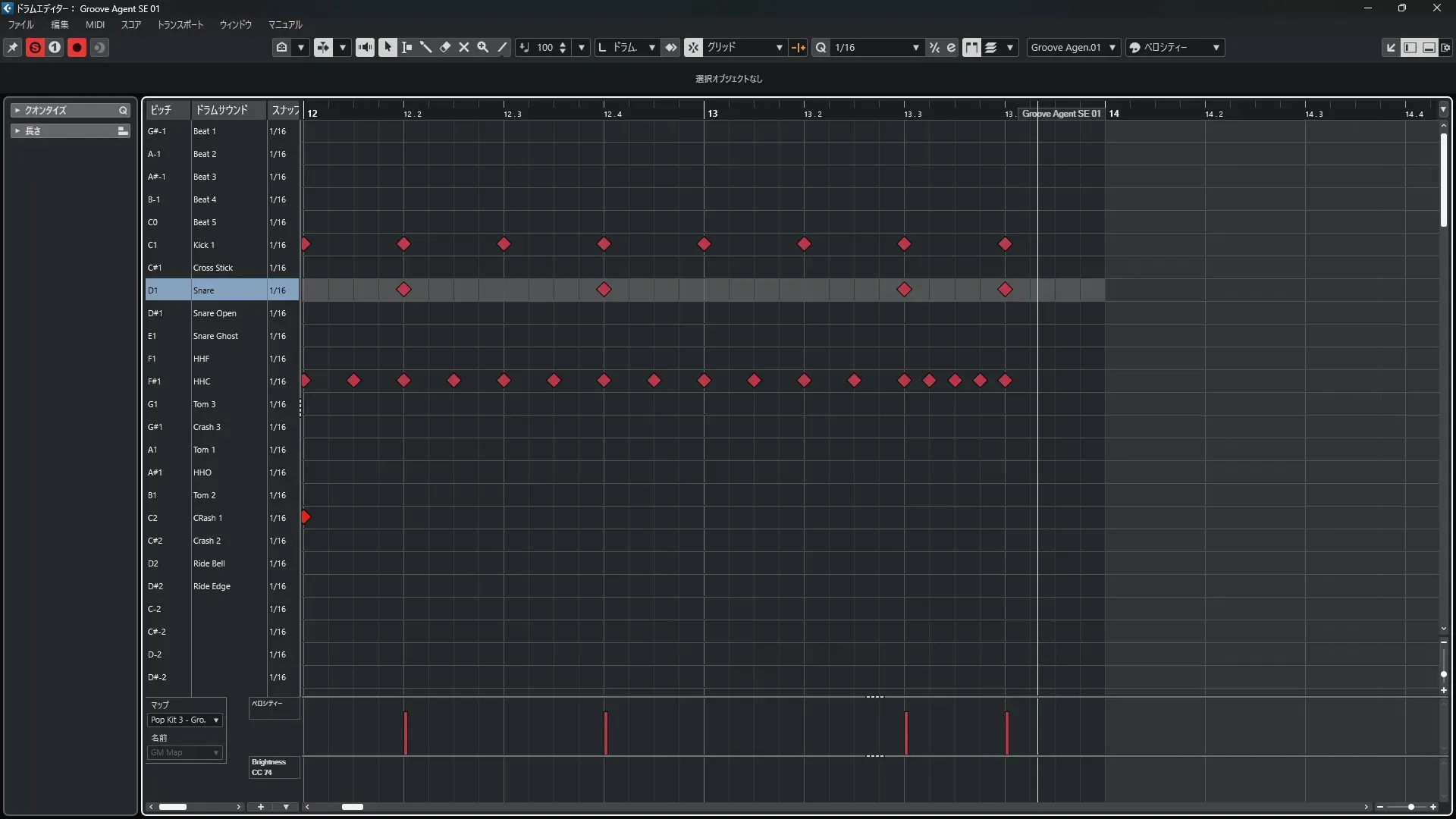Select the Drumstick tool
This screenshot has height=819, width=1456.
tap(426, 47)
